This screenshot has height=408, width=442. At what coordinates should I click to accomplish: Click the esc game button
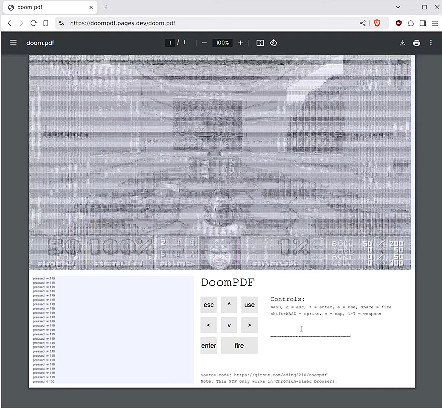coord(209,305)
